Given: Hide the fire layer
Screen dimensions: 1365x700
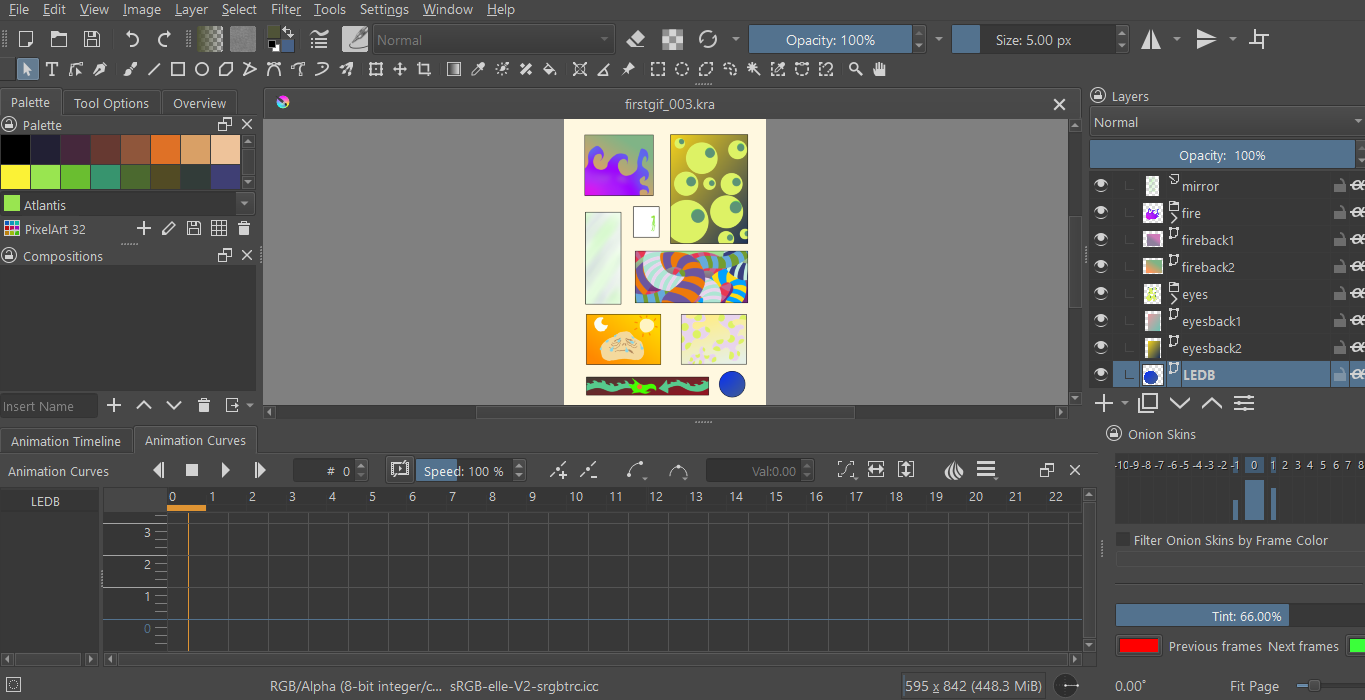Looking at the screenshot, I should 1101,213.
